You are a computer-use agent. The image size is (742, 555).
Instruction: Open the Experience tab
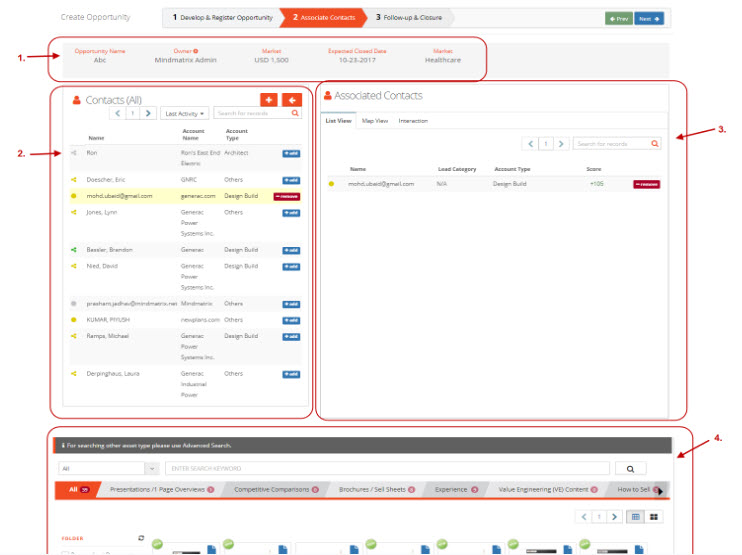456,490
